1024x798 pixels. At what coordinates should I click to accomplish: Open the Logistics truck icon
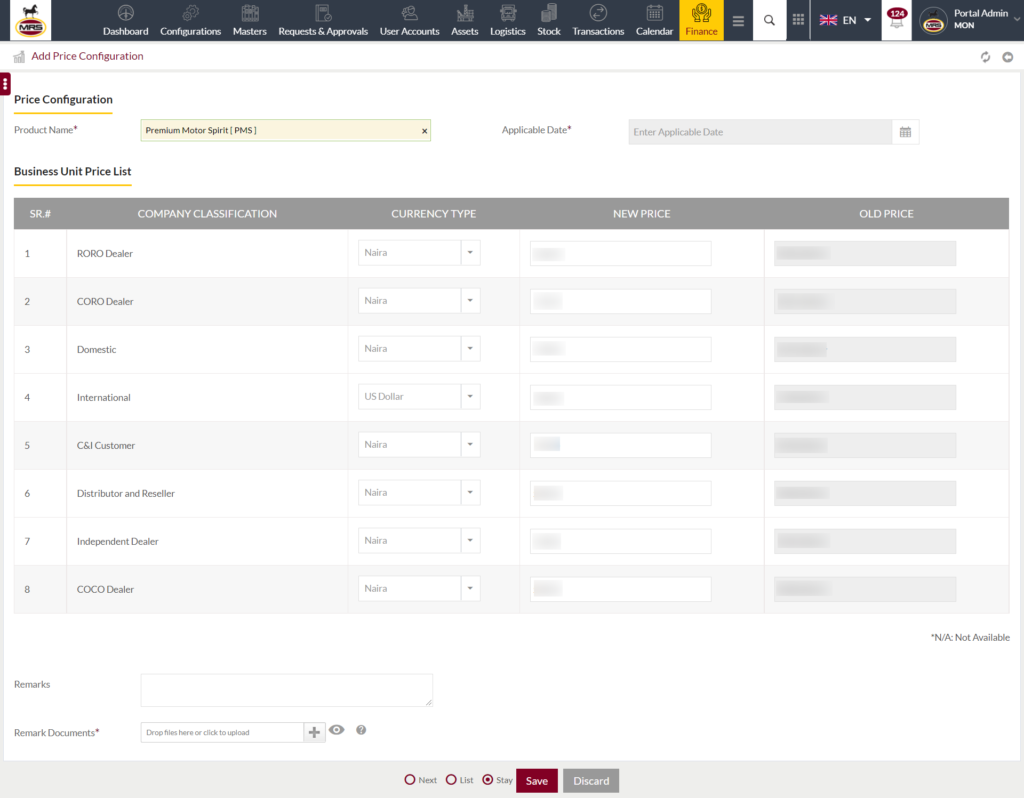coord(508,13)
